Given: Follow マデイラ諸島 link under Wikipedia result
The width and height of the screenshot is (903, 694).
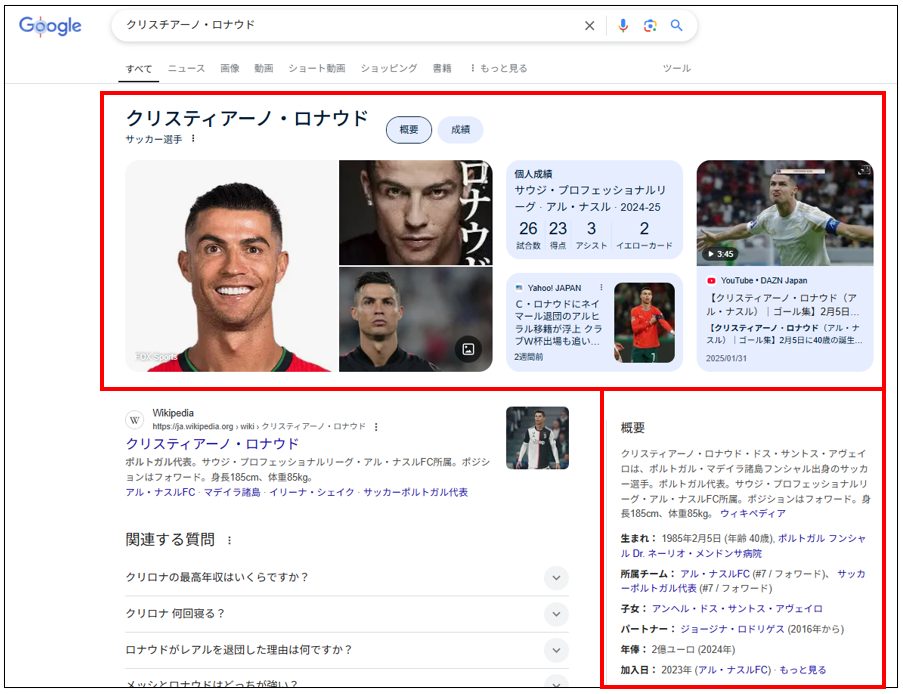Looking at the screenshot, I should pyautogui.click(x=232, y=492).
